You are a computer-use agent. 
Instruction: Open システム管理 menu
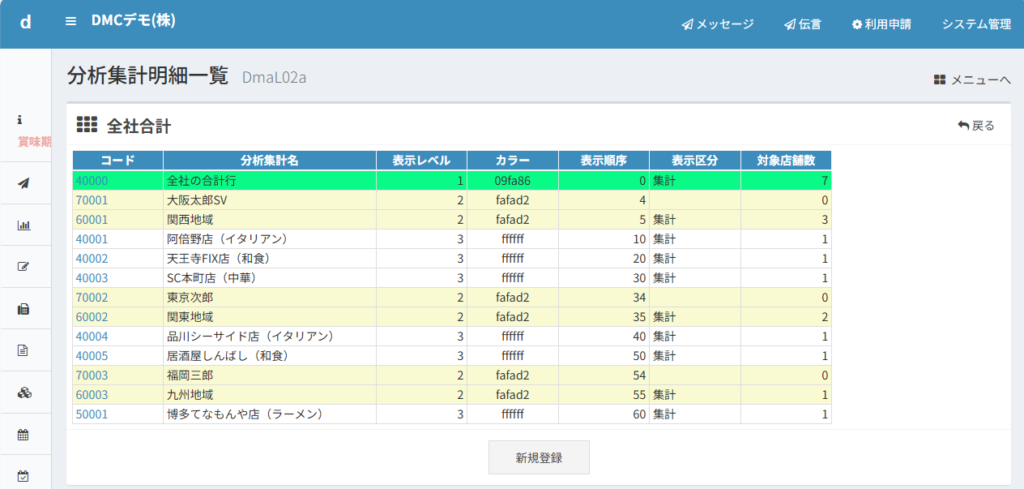976,24
